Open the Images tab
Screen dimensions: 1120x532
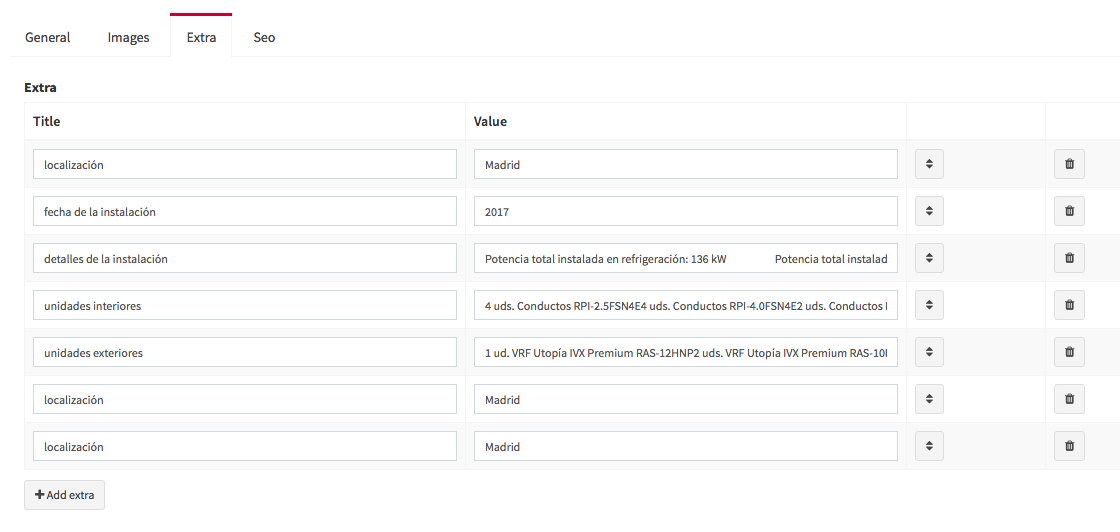point(128,37)
